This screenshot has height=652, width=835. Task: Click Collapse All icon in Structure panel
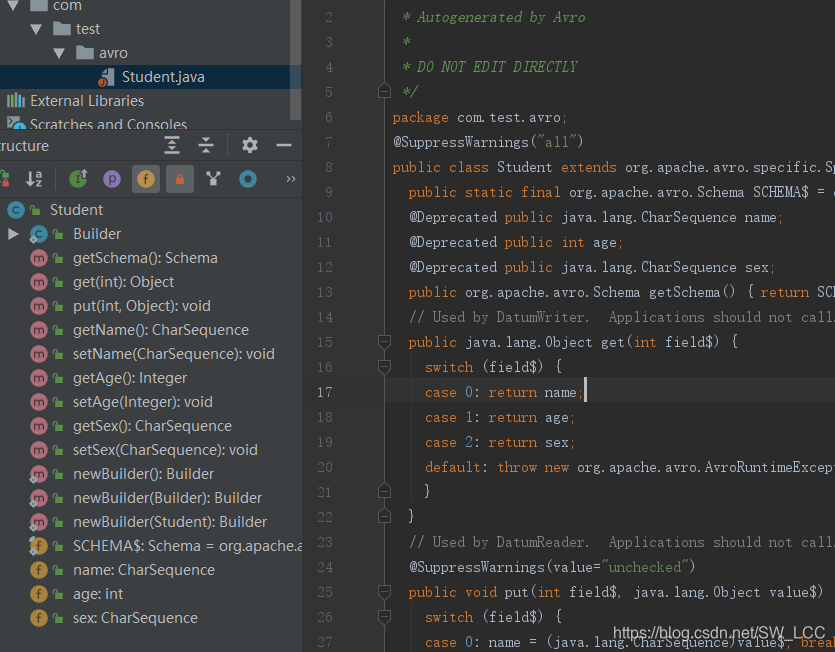click(206, 145)
